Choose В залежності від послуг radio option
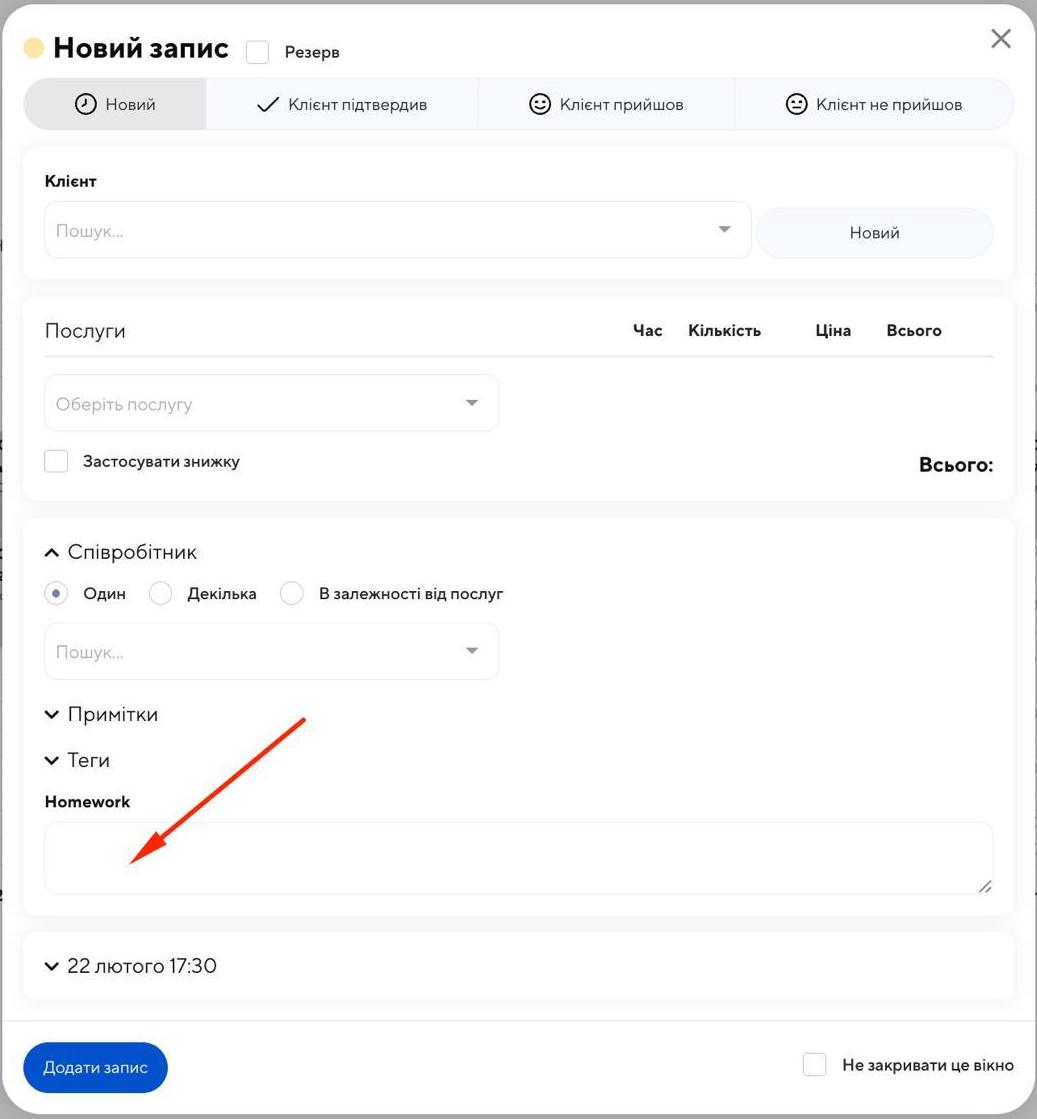Screen dimensions: 1037x1119 pos(292,594)
